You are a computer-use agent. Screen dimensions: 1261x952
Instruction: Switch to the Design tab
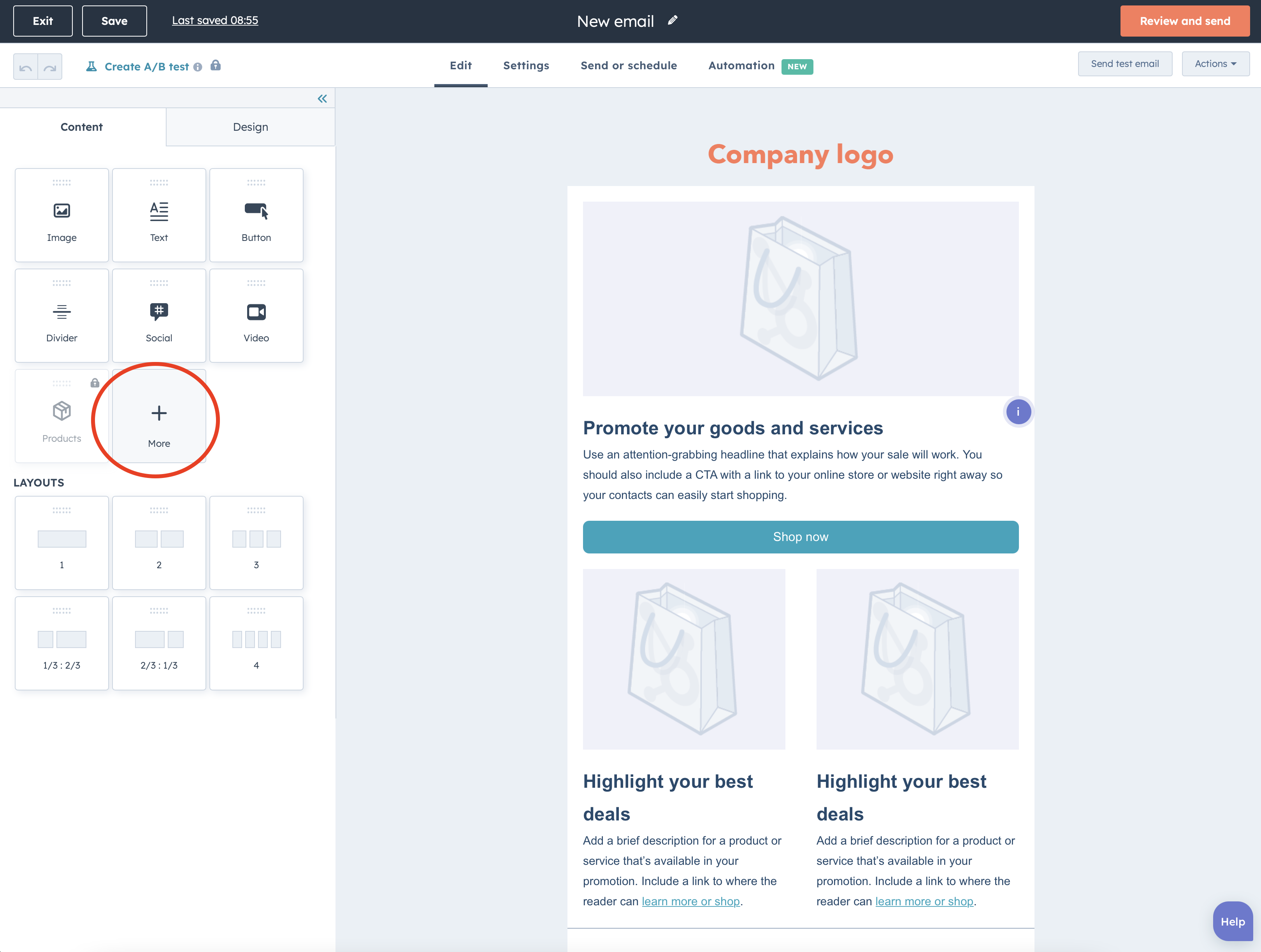tap(250, 127)
